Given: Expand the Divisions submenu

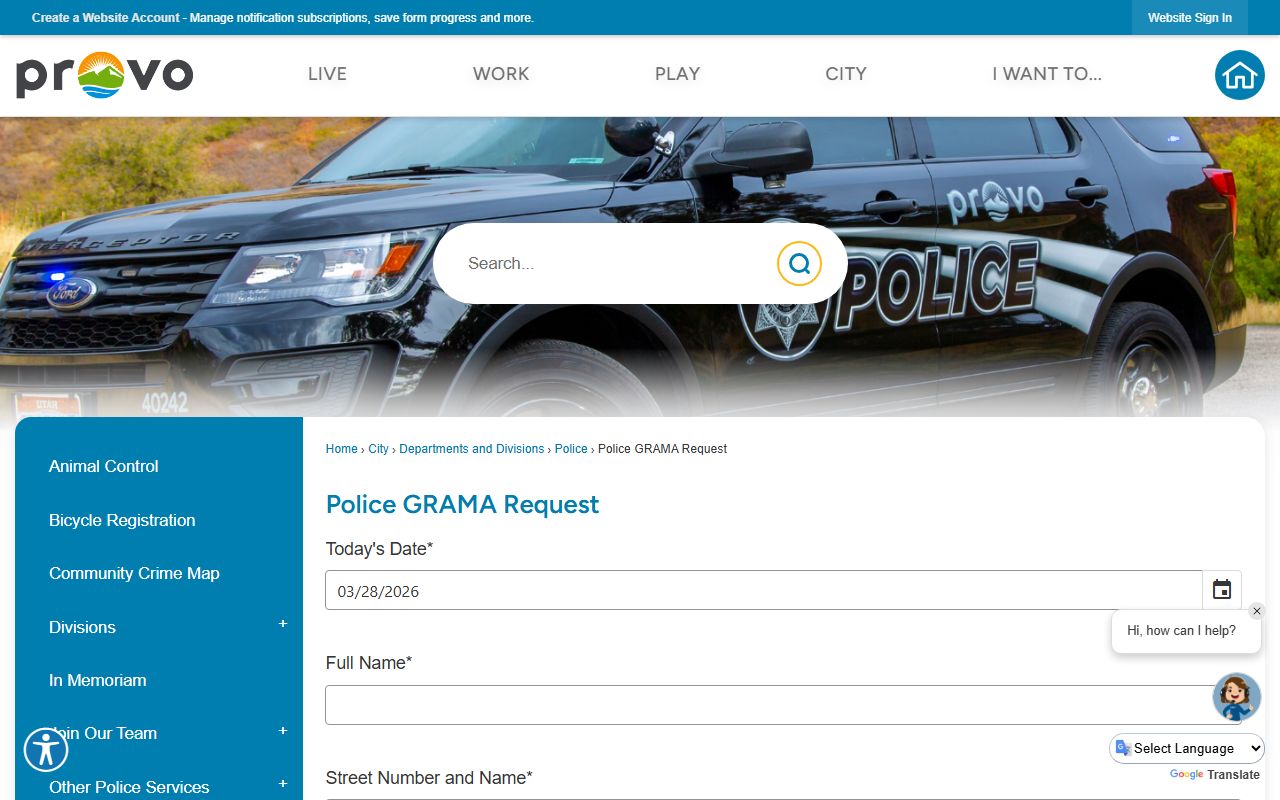Looking at the screenshot, I should [x=283, y=624].
